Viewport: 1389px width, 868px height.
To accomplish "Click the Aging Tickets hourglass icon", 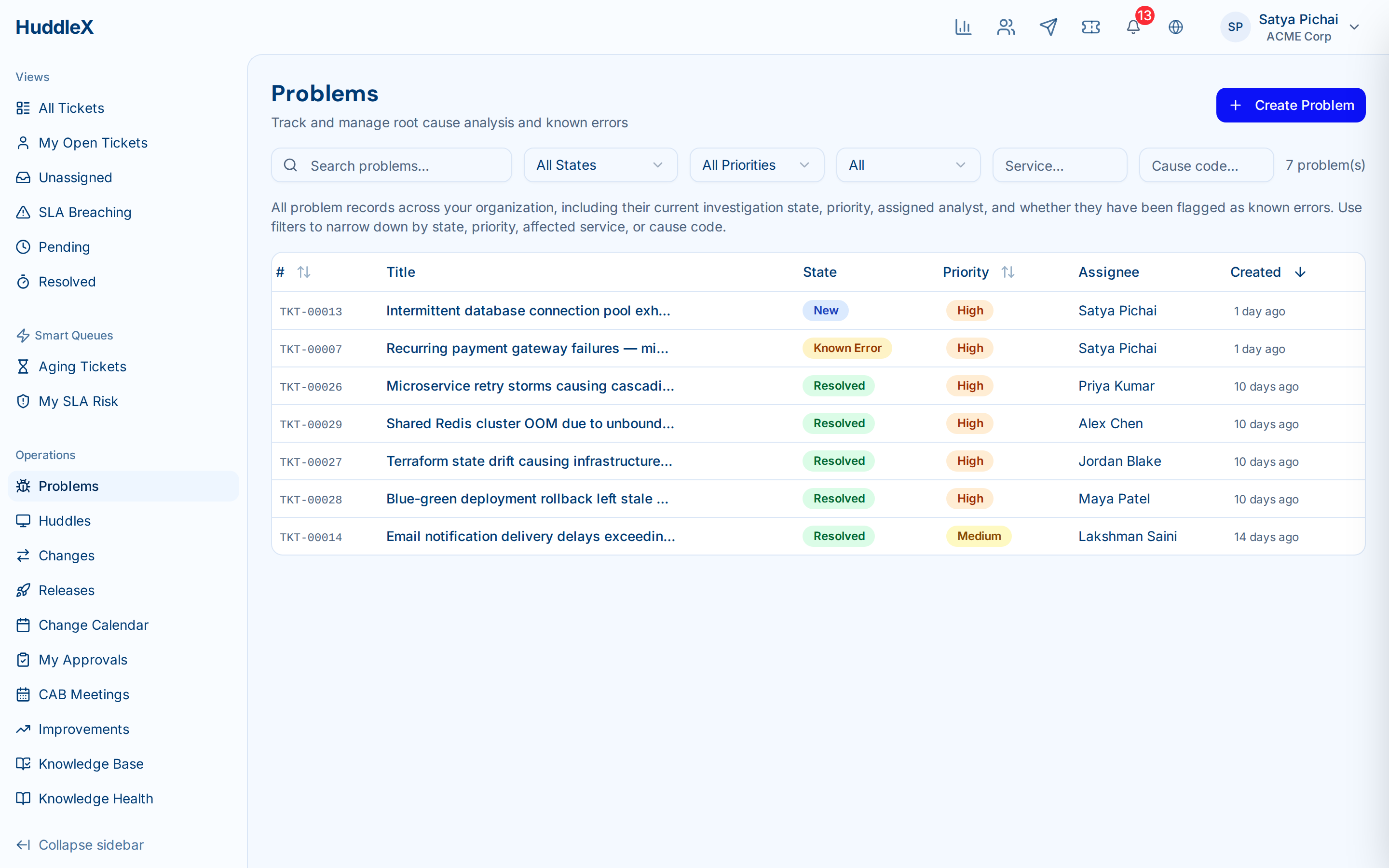I will point(23,366).
